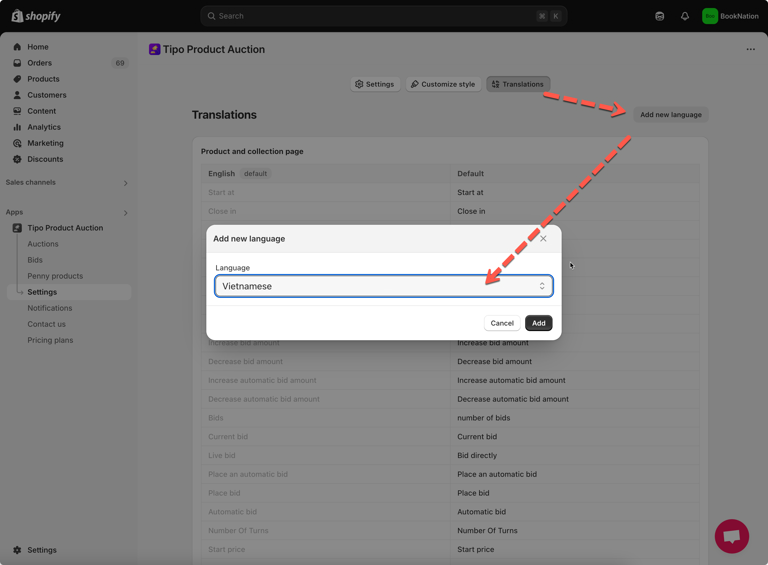Click the top search field
This screenshot has height=565, width=768.
point(383,16)
